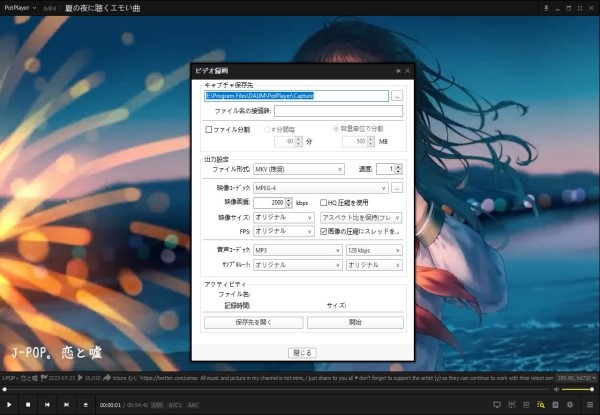Screen dimensions: 600x415
Task: Open the playlist panel icon
Action: pos(555,405)
